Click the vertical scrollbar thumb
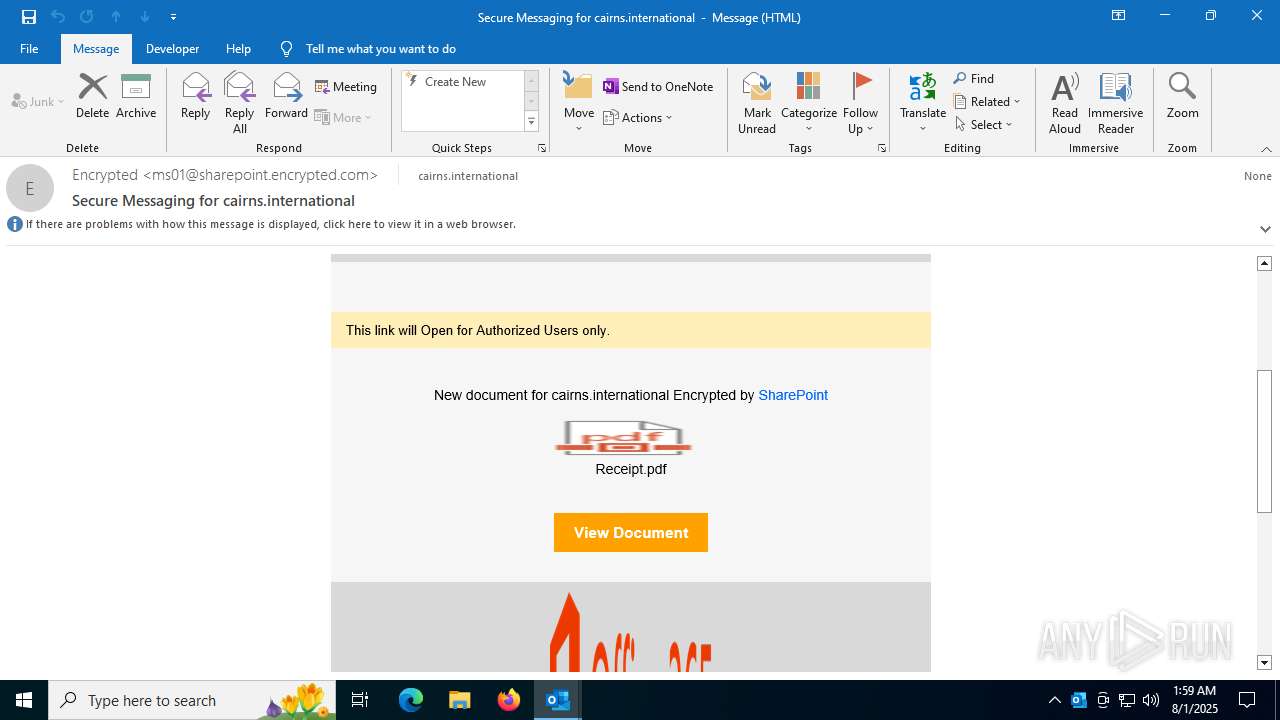Screen dimensions: 1280x720 [x=1264, y=441]
